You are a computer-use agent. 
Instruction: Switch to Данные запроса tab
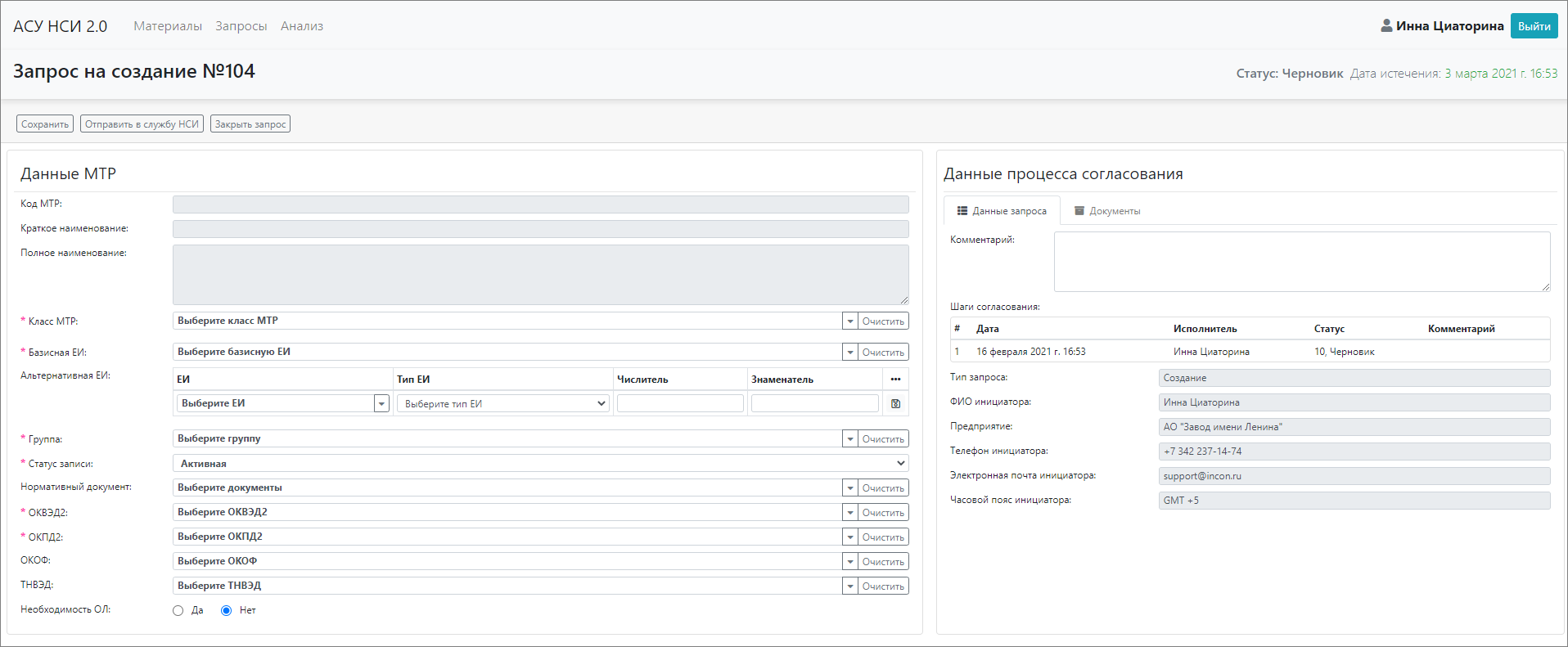1002,211
